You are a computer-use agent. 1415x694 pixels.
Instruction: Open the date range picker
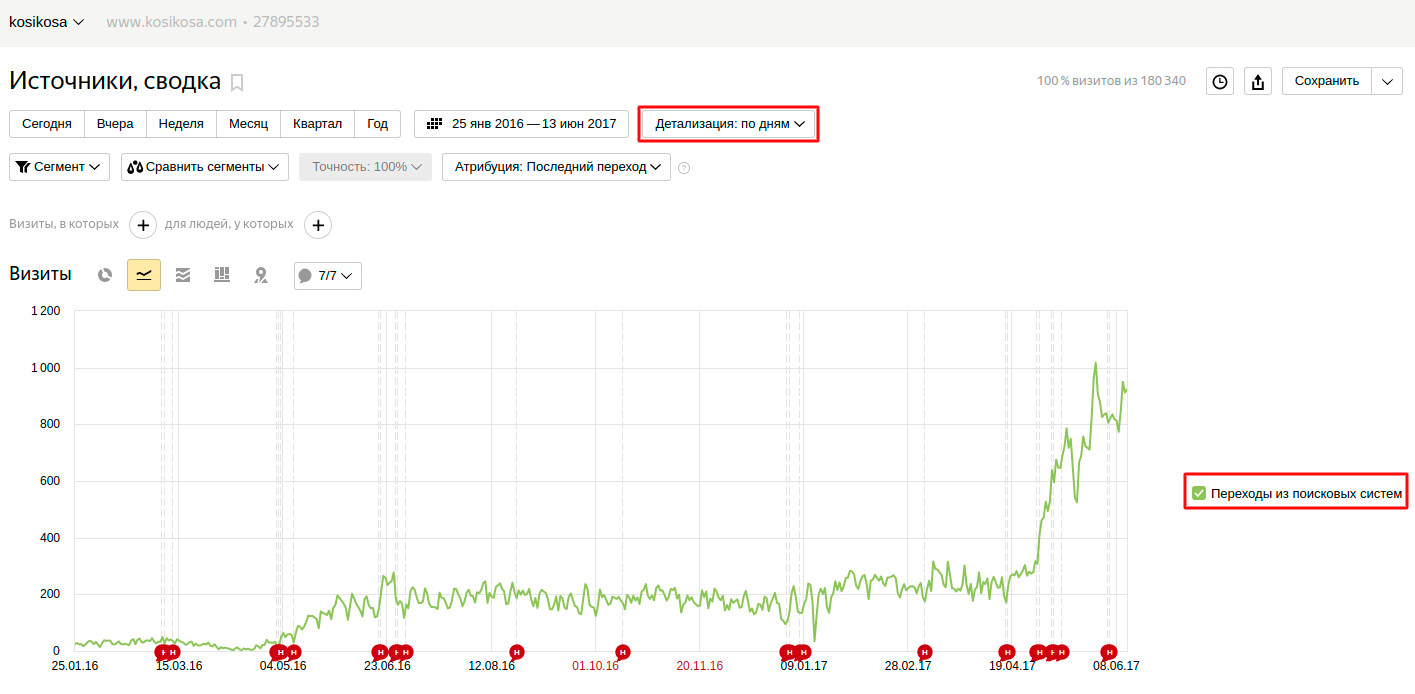(x=521, y=124)
